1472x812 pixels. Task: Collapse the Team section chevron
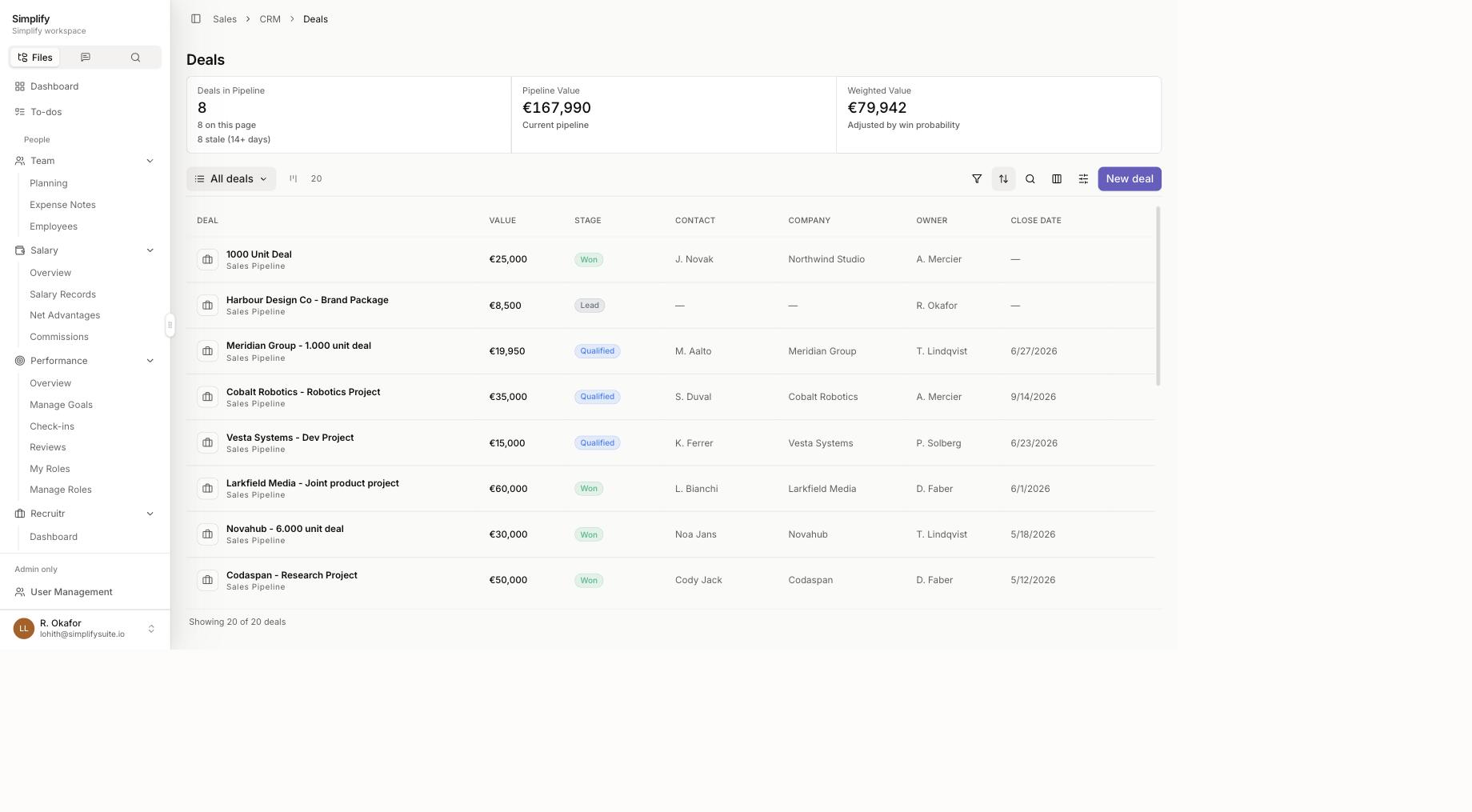coord(150,161)
